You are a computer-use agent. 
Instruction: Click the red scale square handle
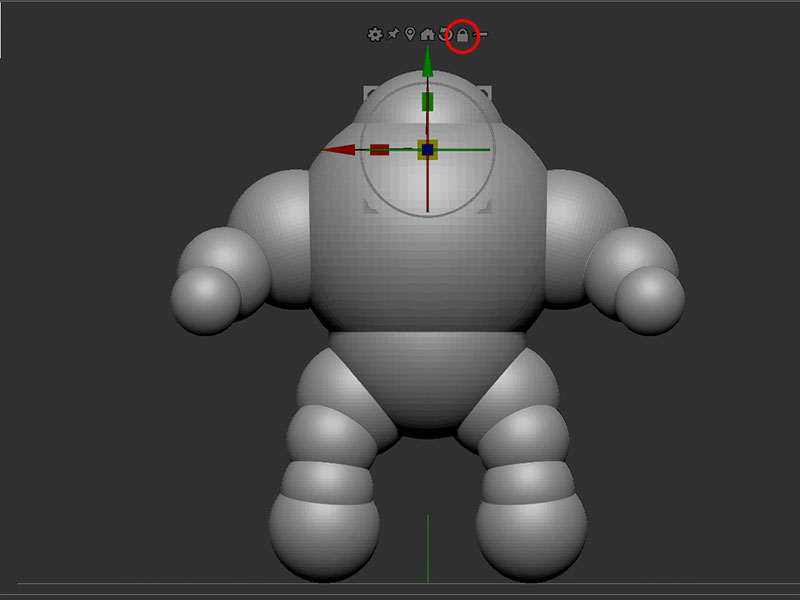coord(380,149)
